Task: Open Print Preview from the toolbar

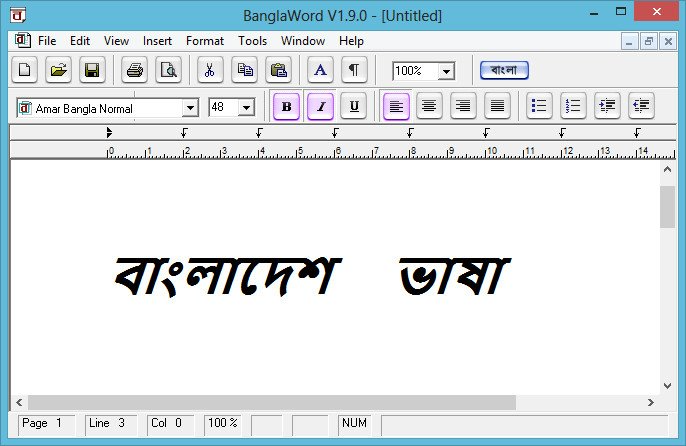Action: [167, 70]
